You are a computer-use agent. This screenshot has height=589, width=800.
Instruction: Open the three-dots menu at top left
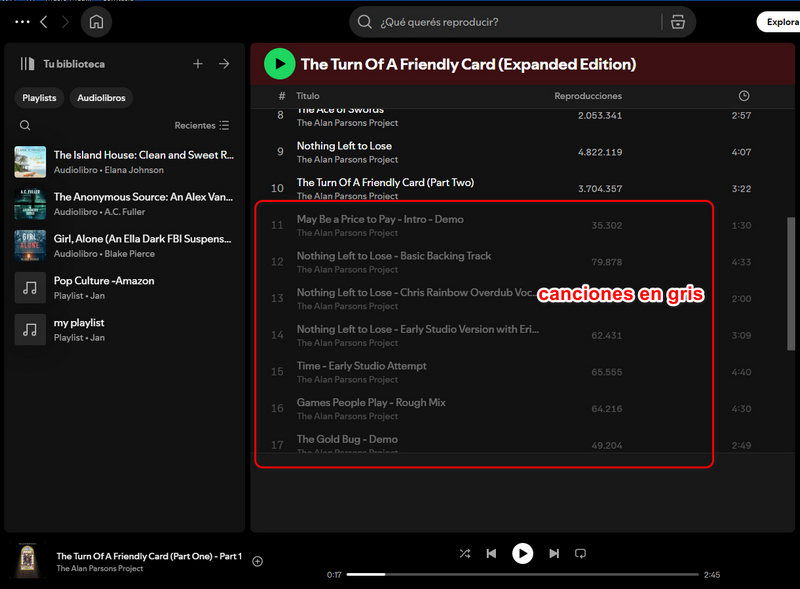pyautogui.click(x=22, y=21)
